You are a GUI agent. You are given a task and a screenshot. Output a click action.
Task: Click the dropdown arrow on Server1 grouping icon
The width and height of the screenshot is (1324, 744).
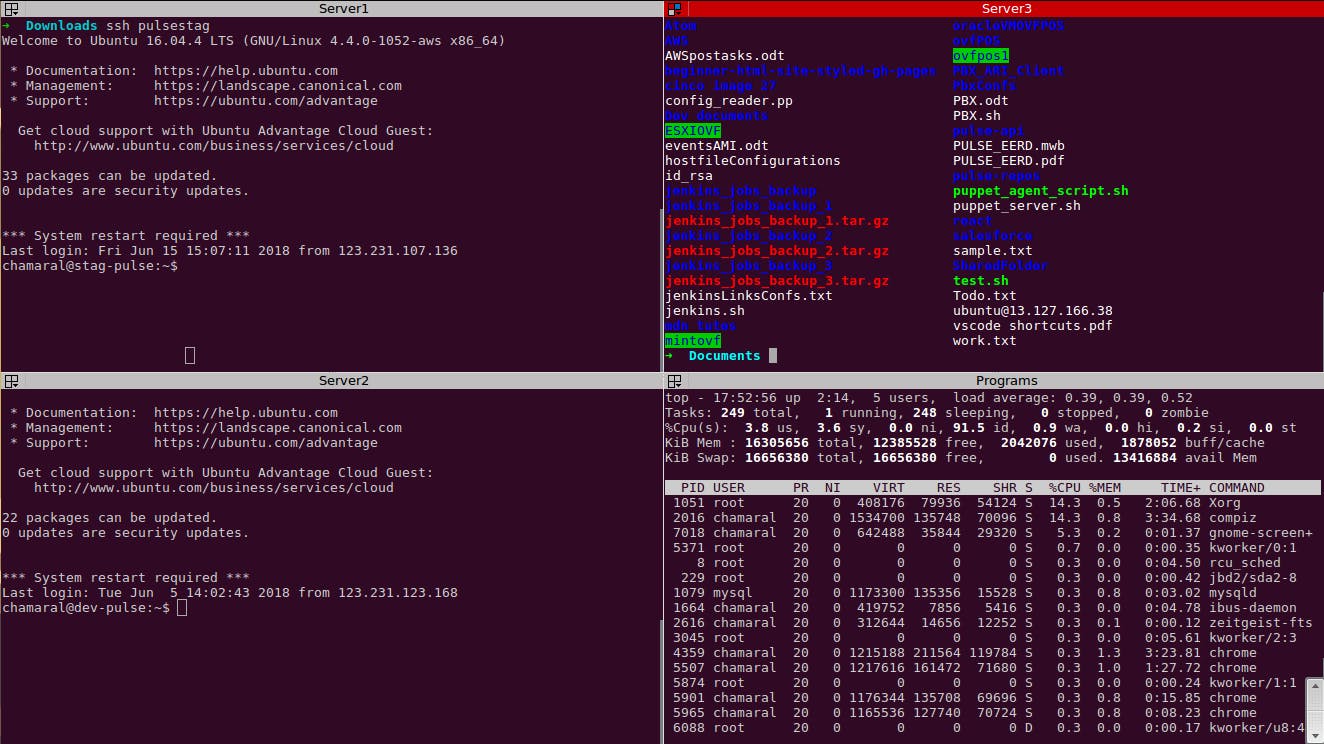pos(17,11)
